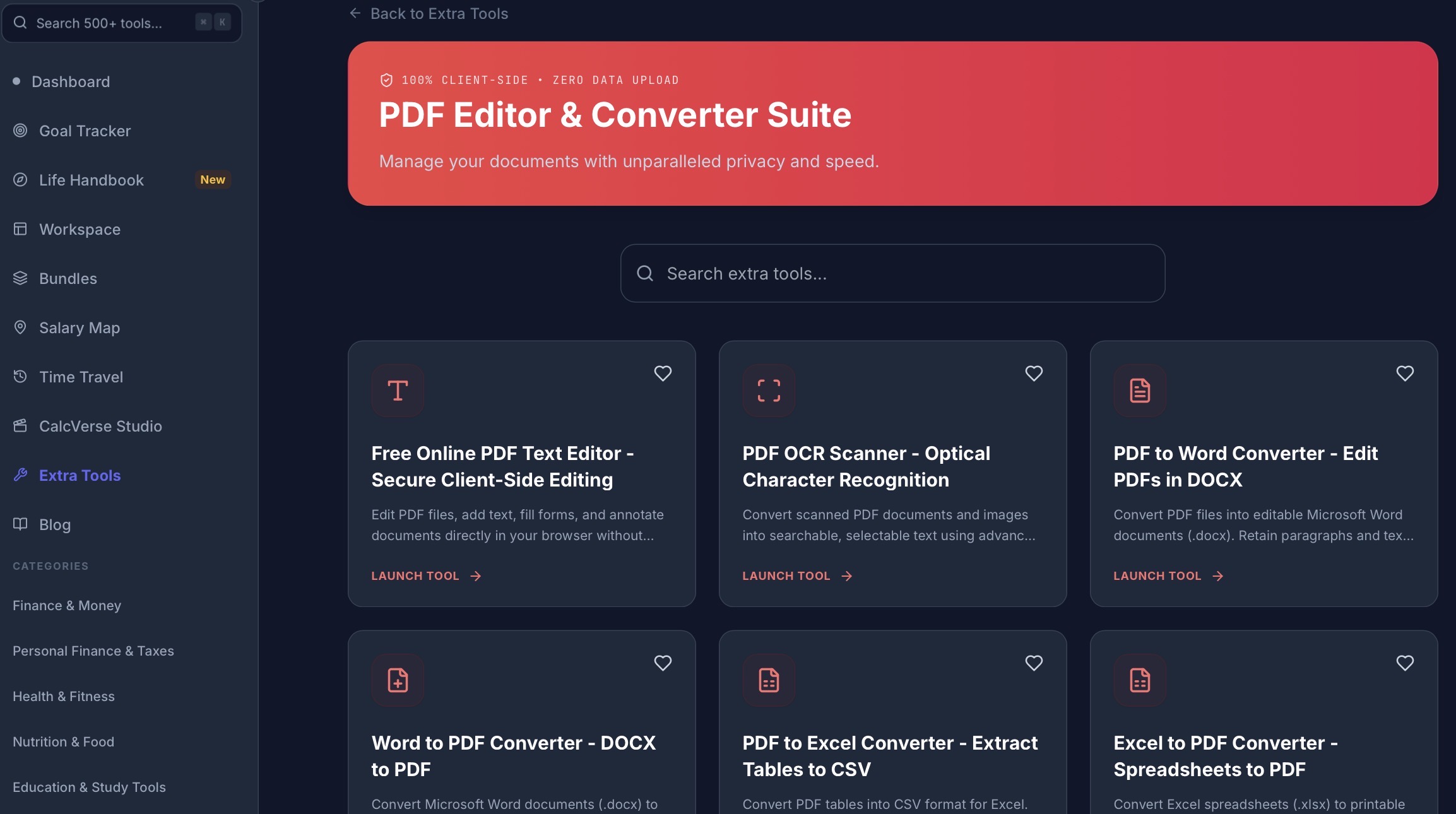Click the back arrow beside Back to Extra Tools

pos(355,13)
